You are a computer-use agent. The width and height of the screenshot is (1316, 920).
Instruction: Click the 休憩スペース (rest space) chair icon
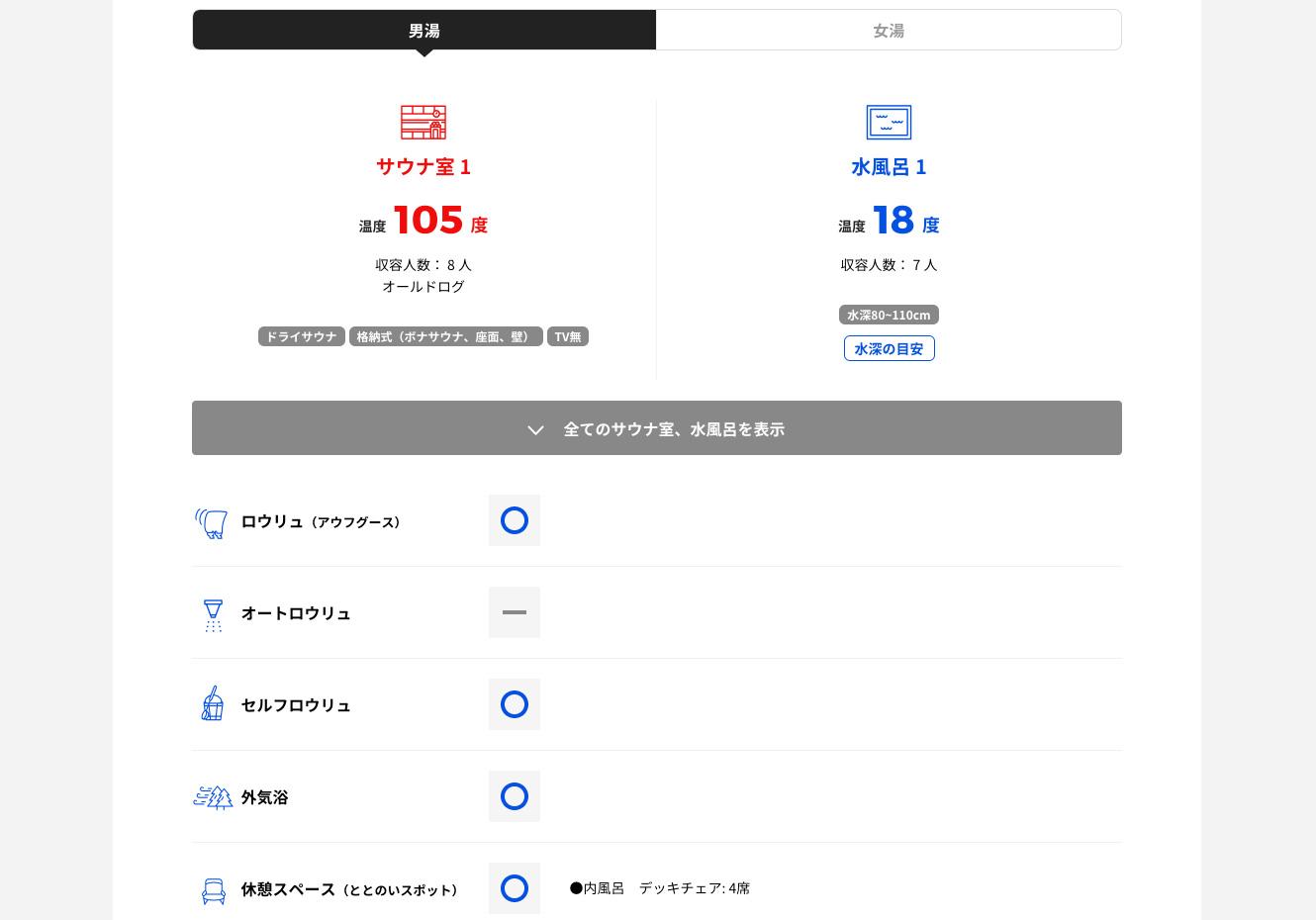[x=213, y=891]
